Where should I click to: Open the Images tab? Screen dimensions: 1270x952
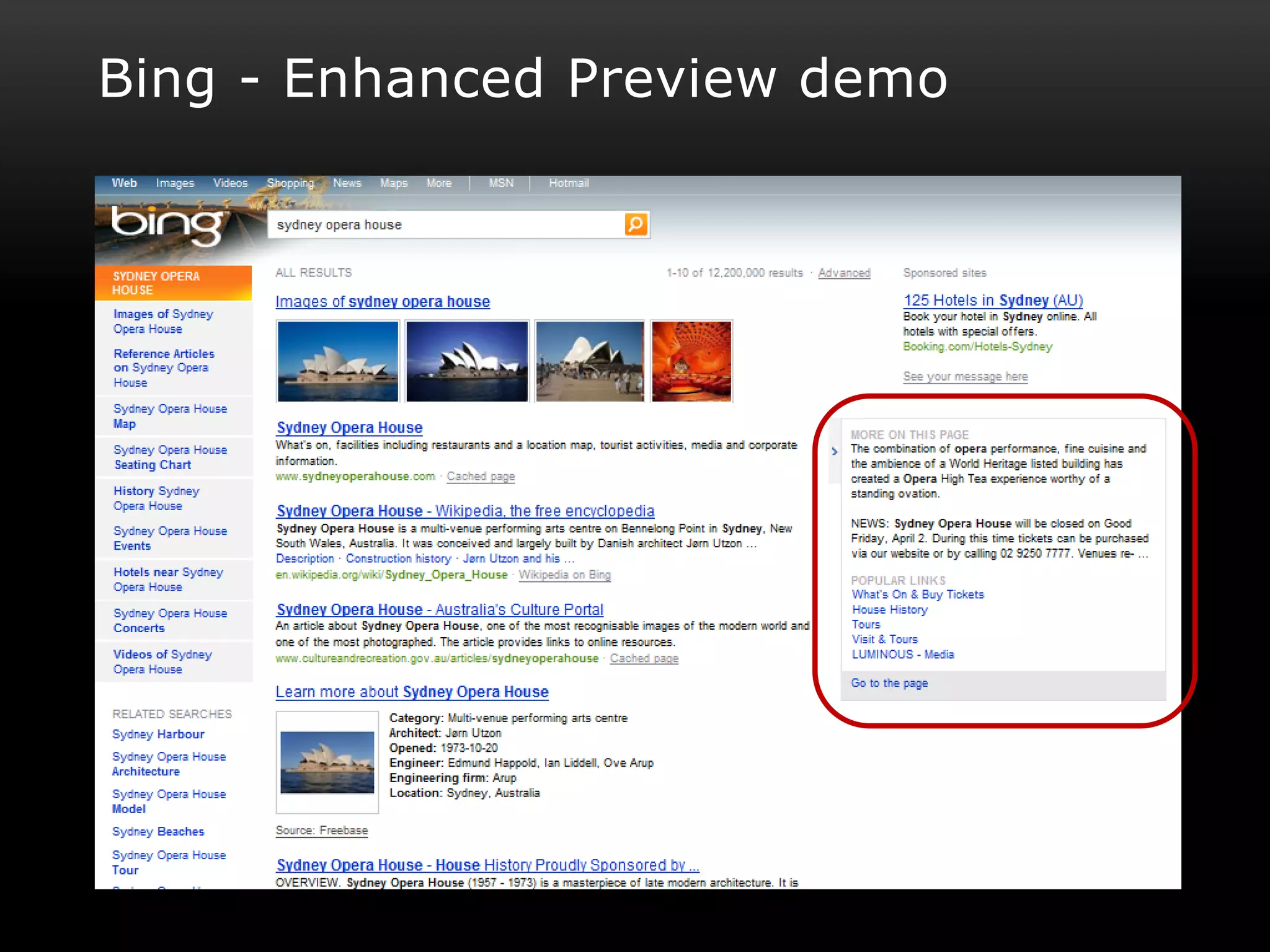175,183
